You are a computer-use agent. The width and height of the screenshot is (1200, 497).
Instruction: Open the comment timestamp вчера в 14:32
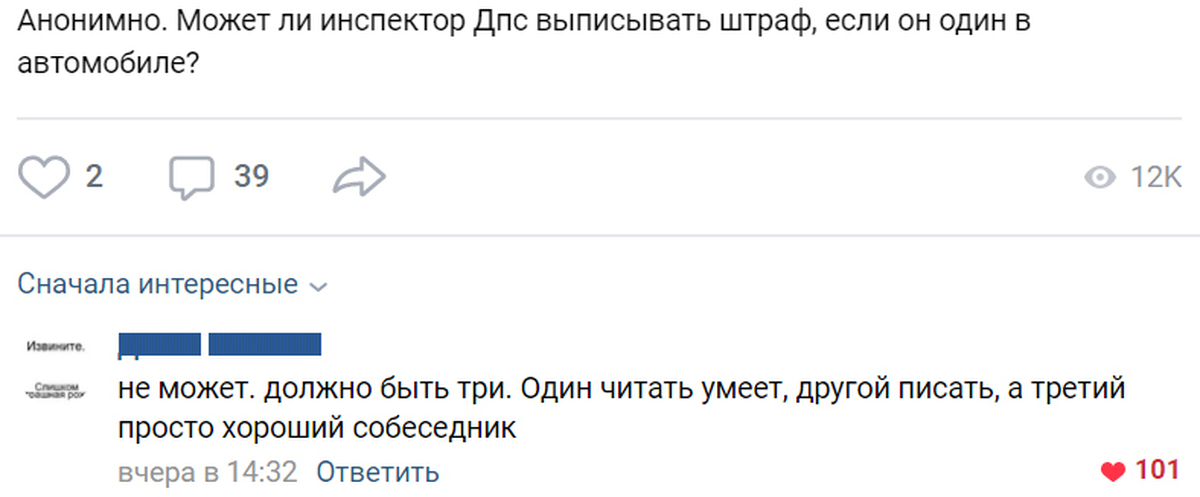click(x=208, y=472)
